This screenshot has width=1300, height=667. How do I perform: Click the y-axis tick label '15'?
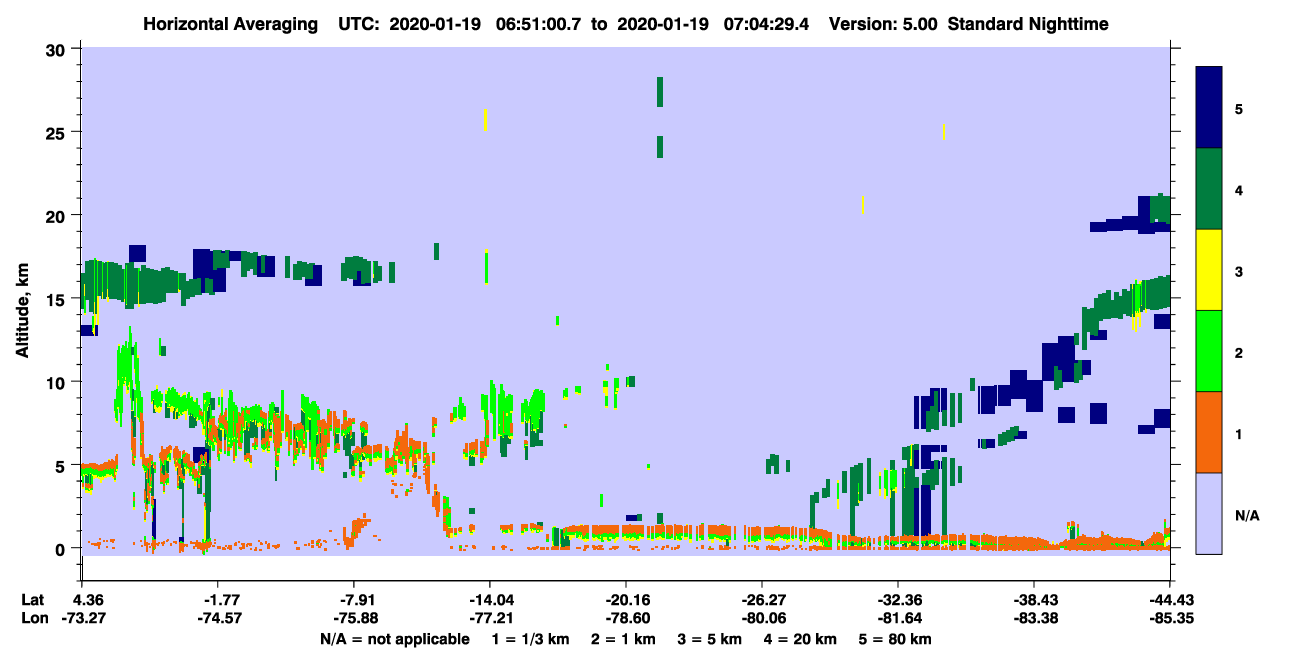click(x=57, y=299)
